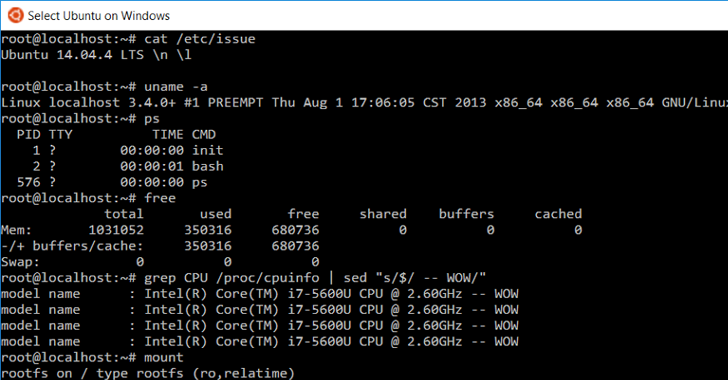Click the Linux localhost kernel version line

click(x=364, y=103)
